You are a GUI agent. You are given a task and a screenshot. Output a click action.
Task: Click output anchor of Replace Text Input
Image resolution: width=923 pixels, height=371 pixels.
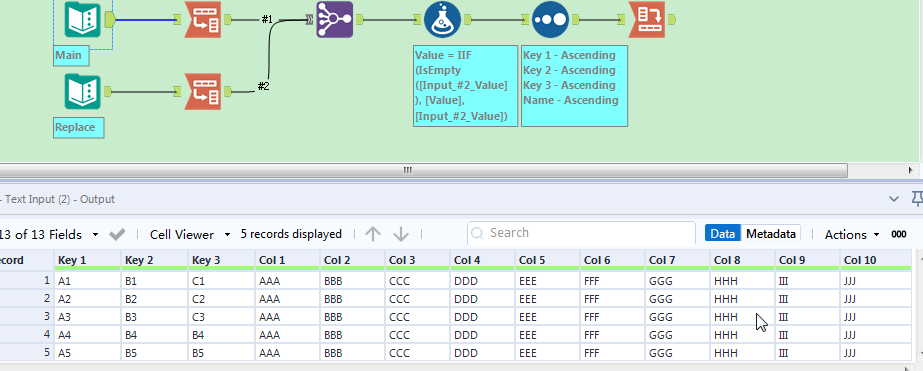(107, 92)
